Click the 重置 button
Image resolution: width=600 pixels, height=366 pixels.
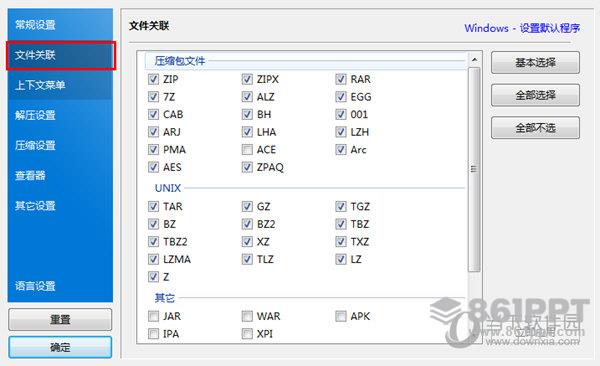pos(60,319)
